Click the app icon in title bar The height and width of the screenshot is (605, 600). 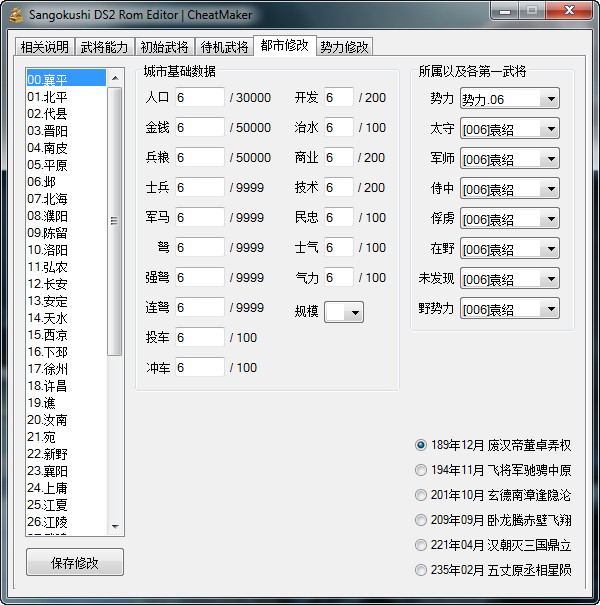click(14, 15)
